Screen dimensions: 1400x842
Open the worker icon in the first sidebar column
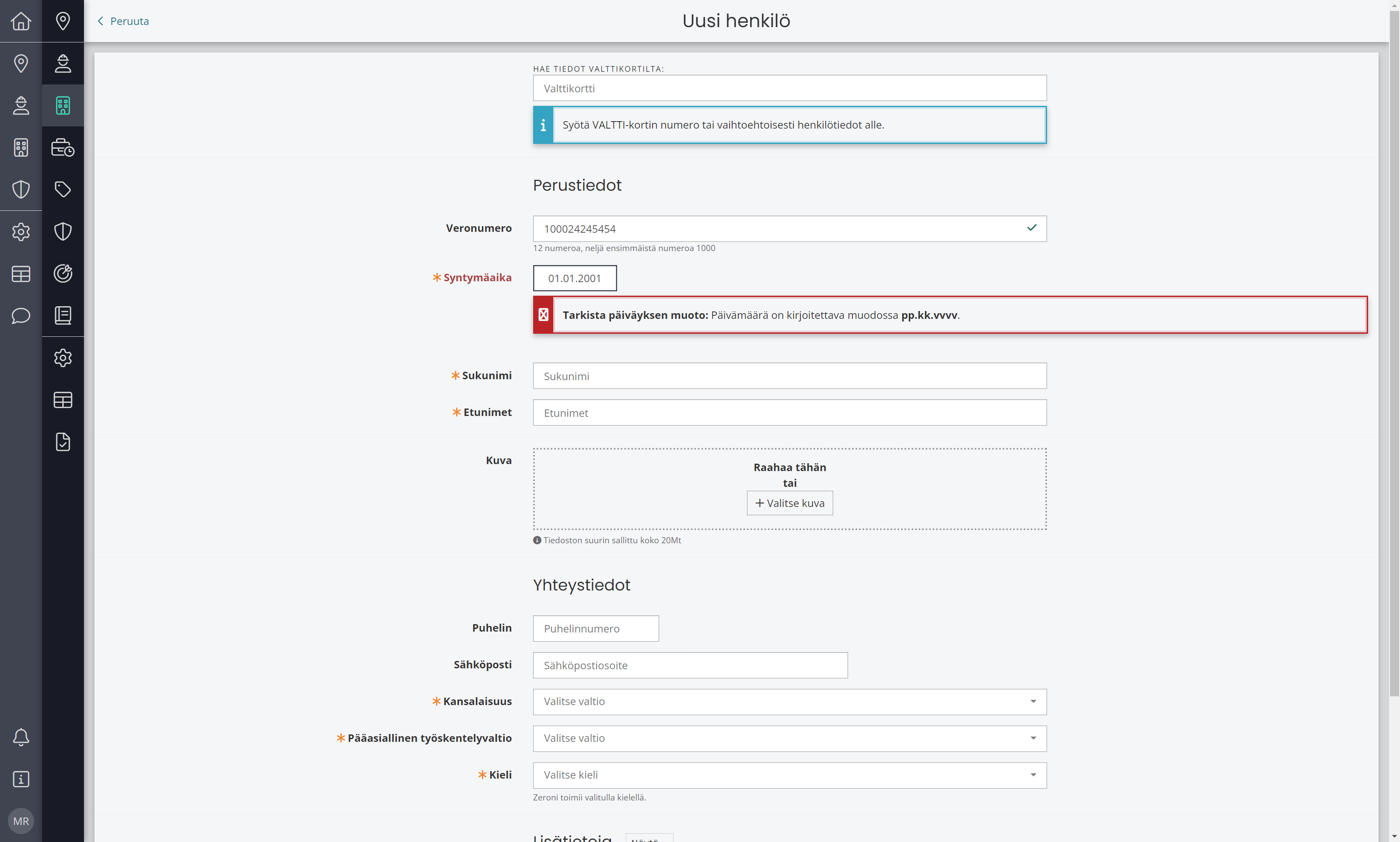(21, 105)
